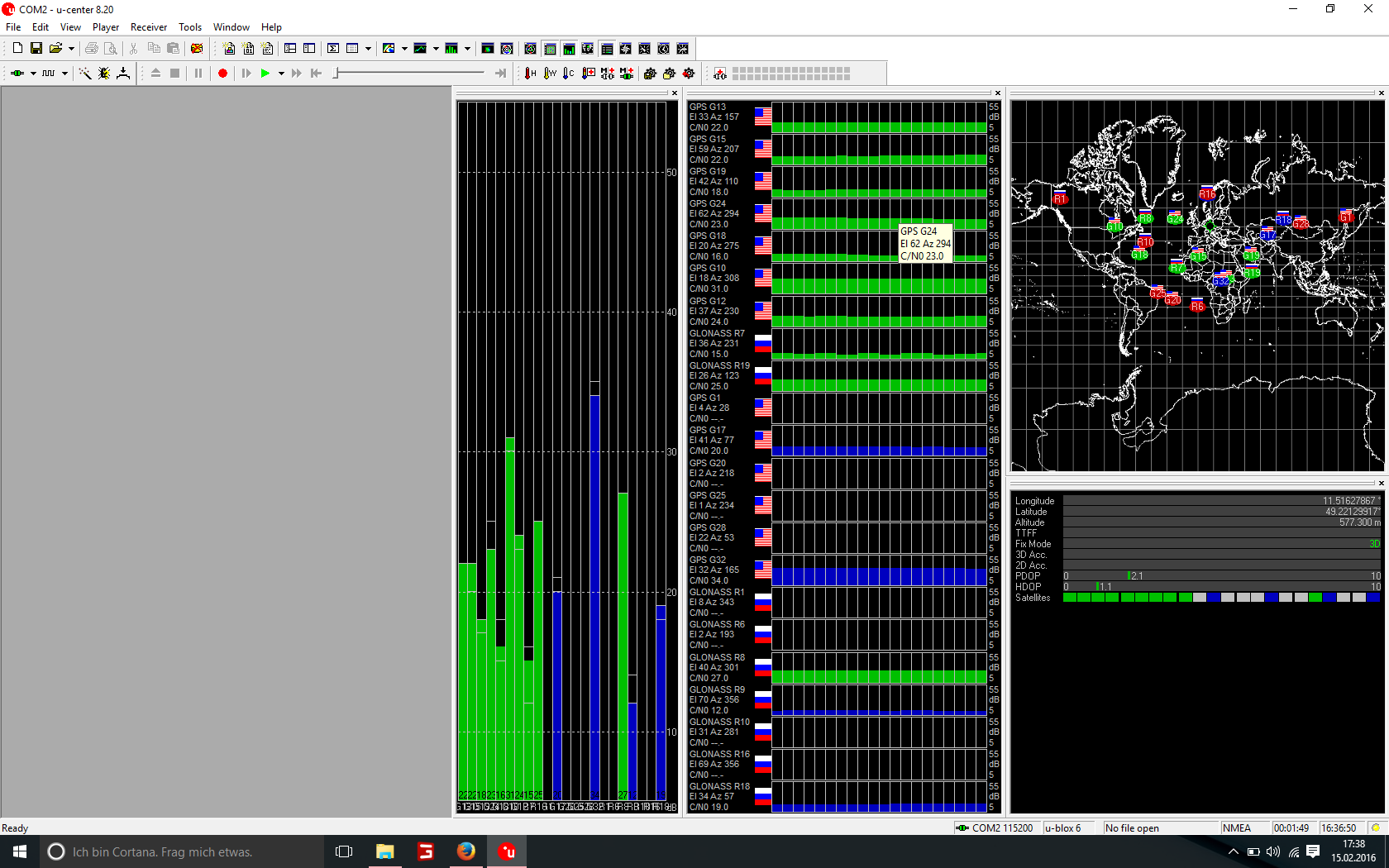Viewport: 1389px width, 868px height.
Task: Close the satellite level bar chart panel
Action: click(x=675, y=93)
